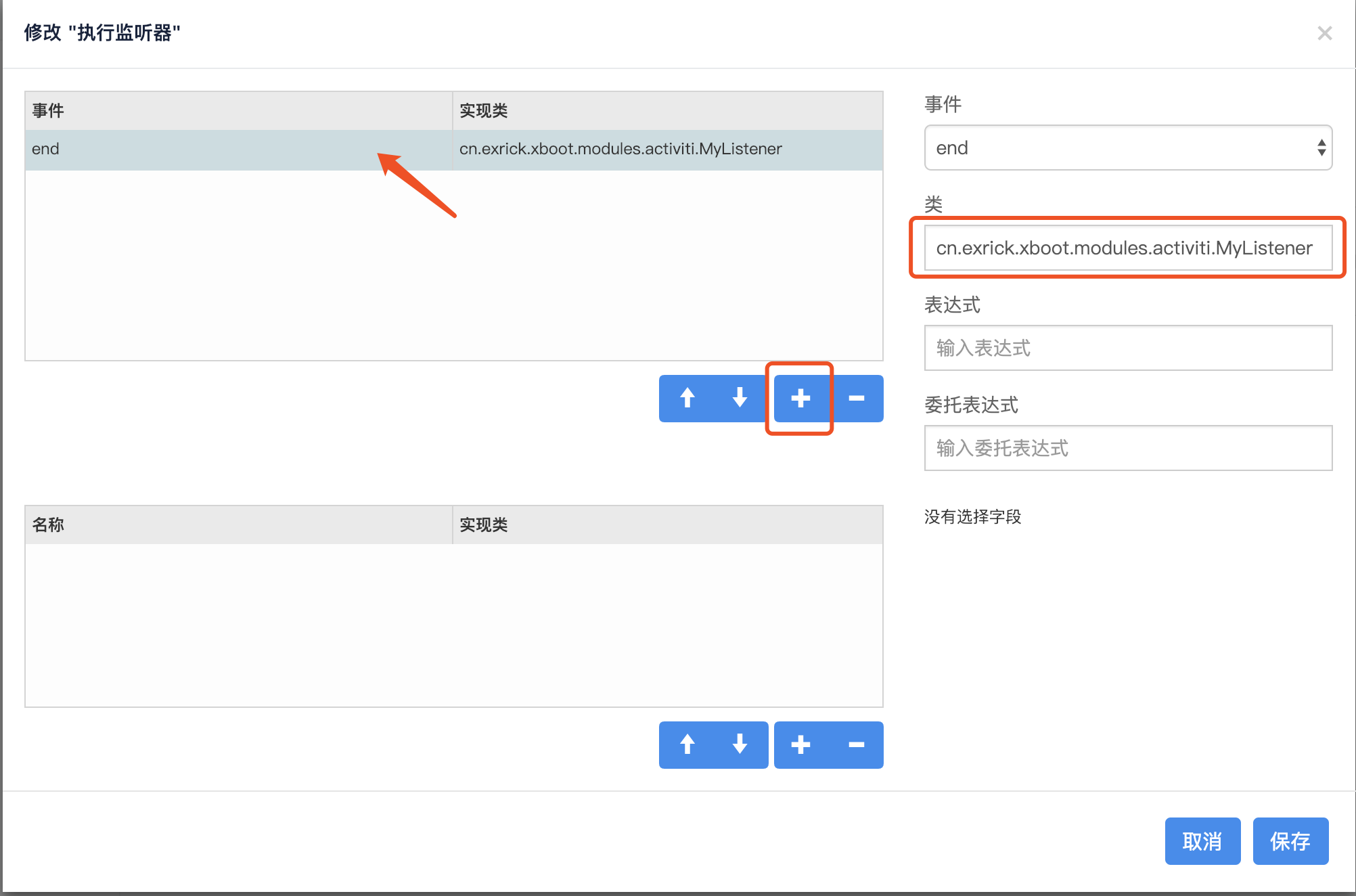
Task: Move field up in lower table
Action: [687, 744]
